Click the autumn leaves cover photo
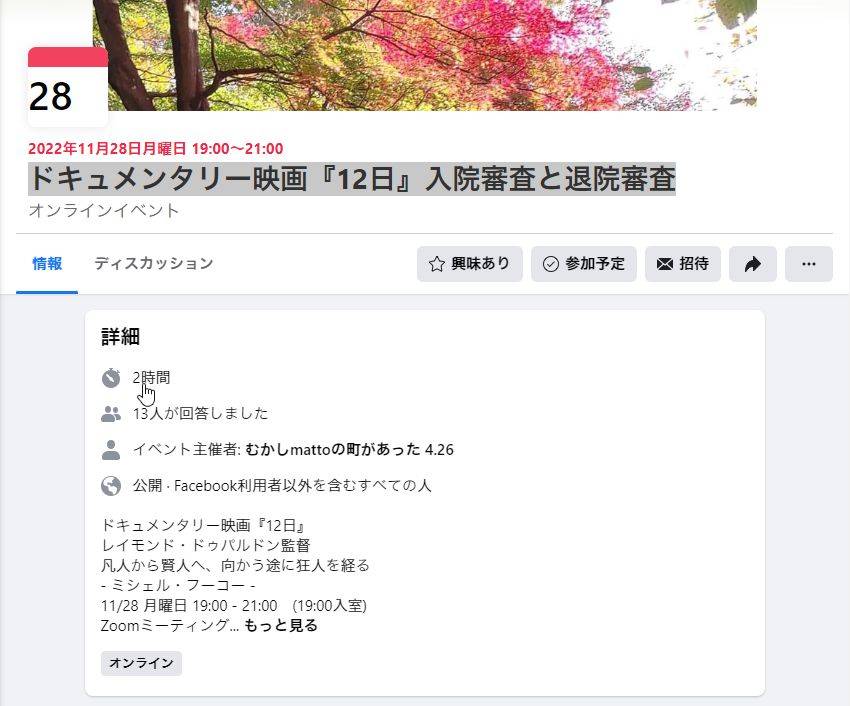The height and width of the screenshot is (706, 850). point(424,55)
